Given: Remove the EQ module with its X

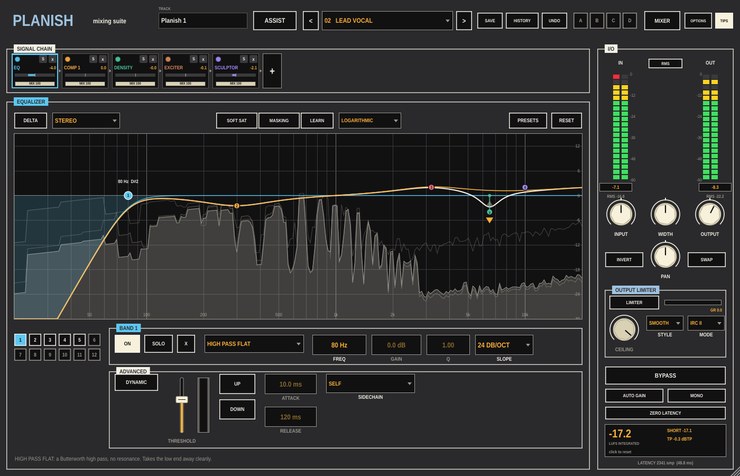Looking at the screenshot, I should point(52,59).
